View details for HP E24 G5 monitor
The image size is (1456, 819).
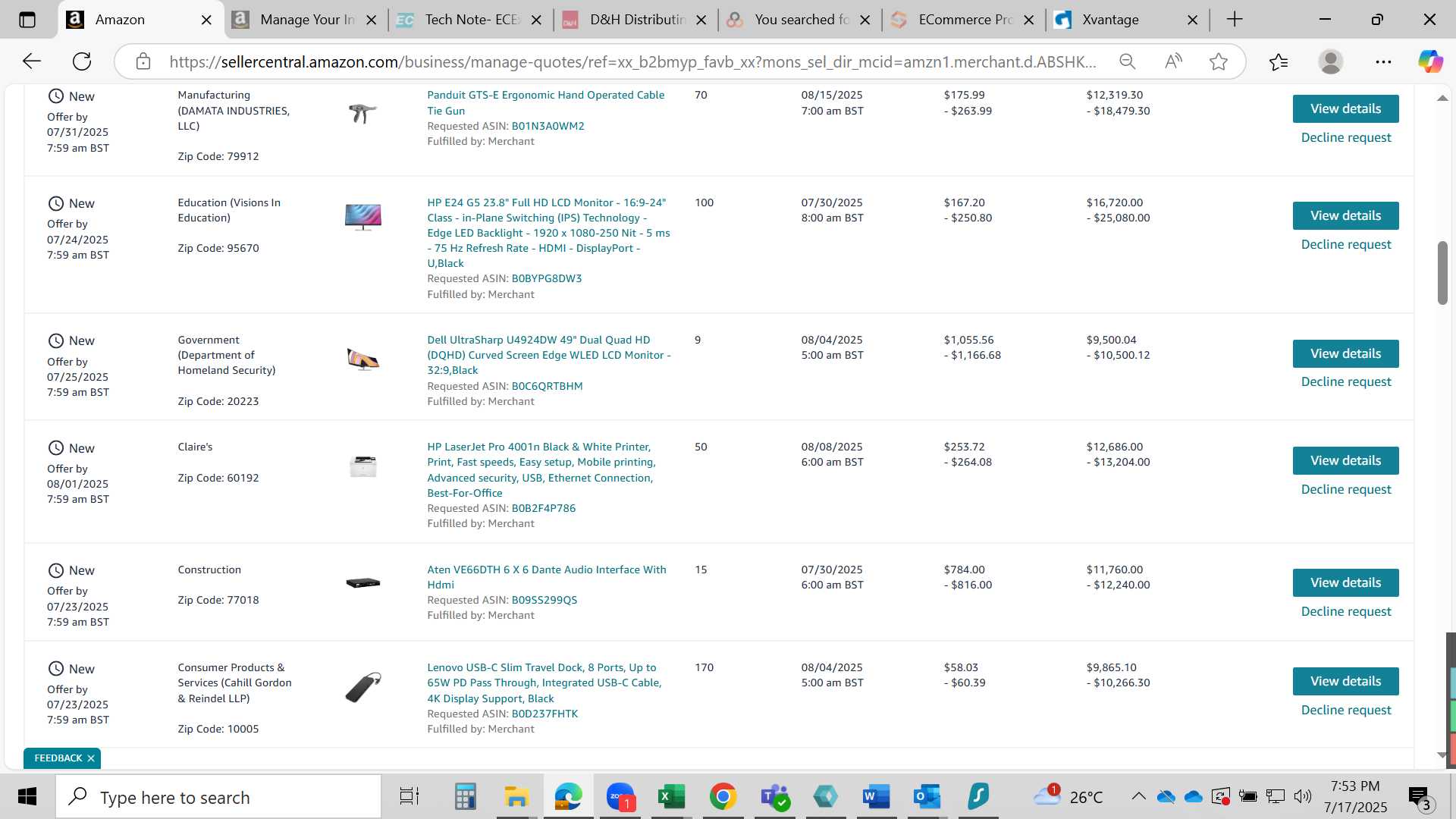1345,215
